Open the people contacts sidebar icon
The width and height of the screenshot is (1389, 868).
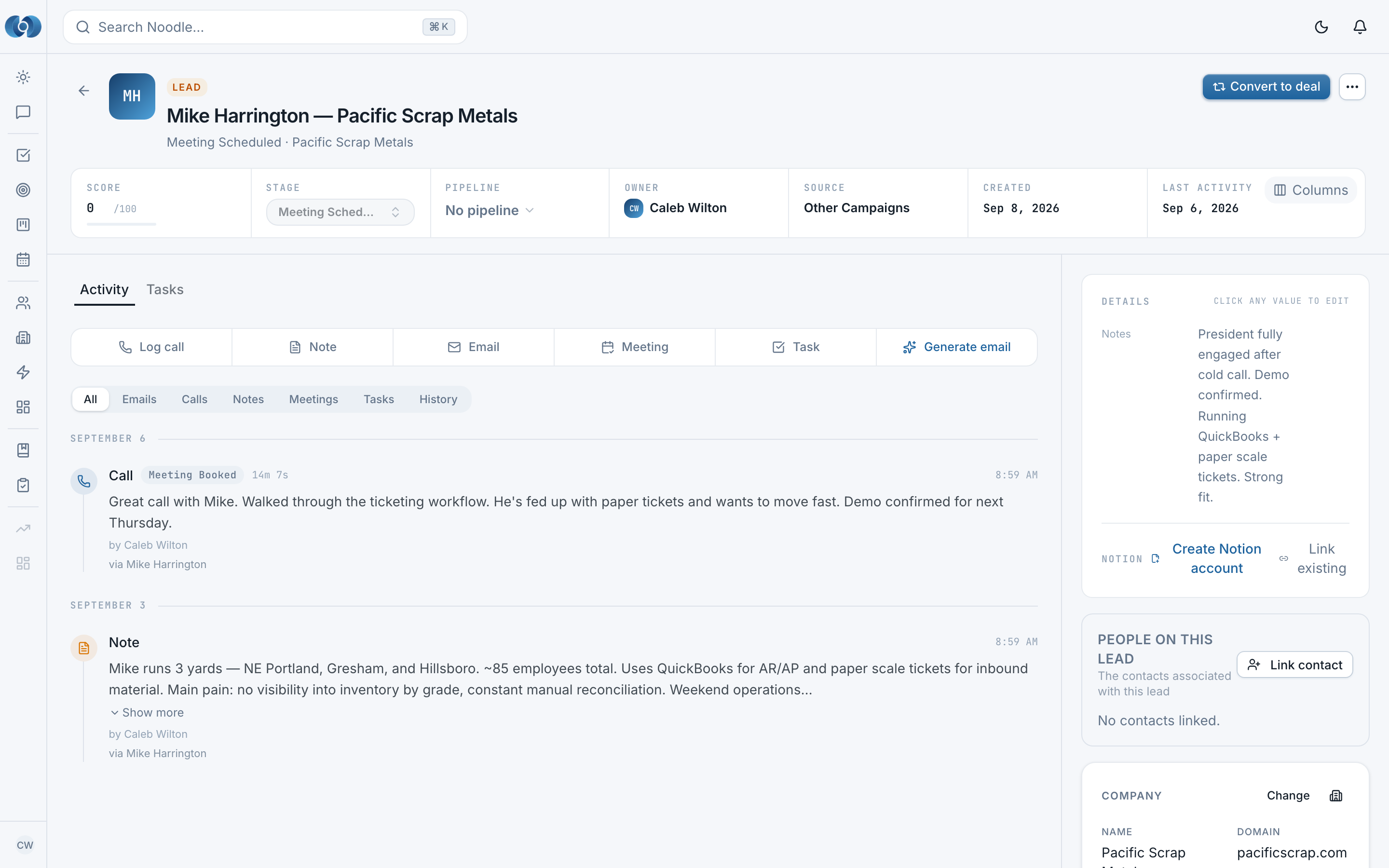point(23,302)
